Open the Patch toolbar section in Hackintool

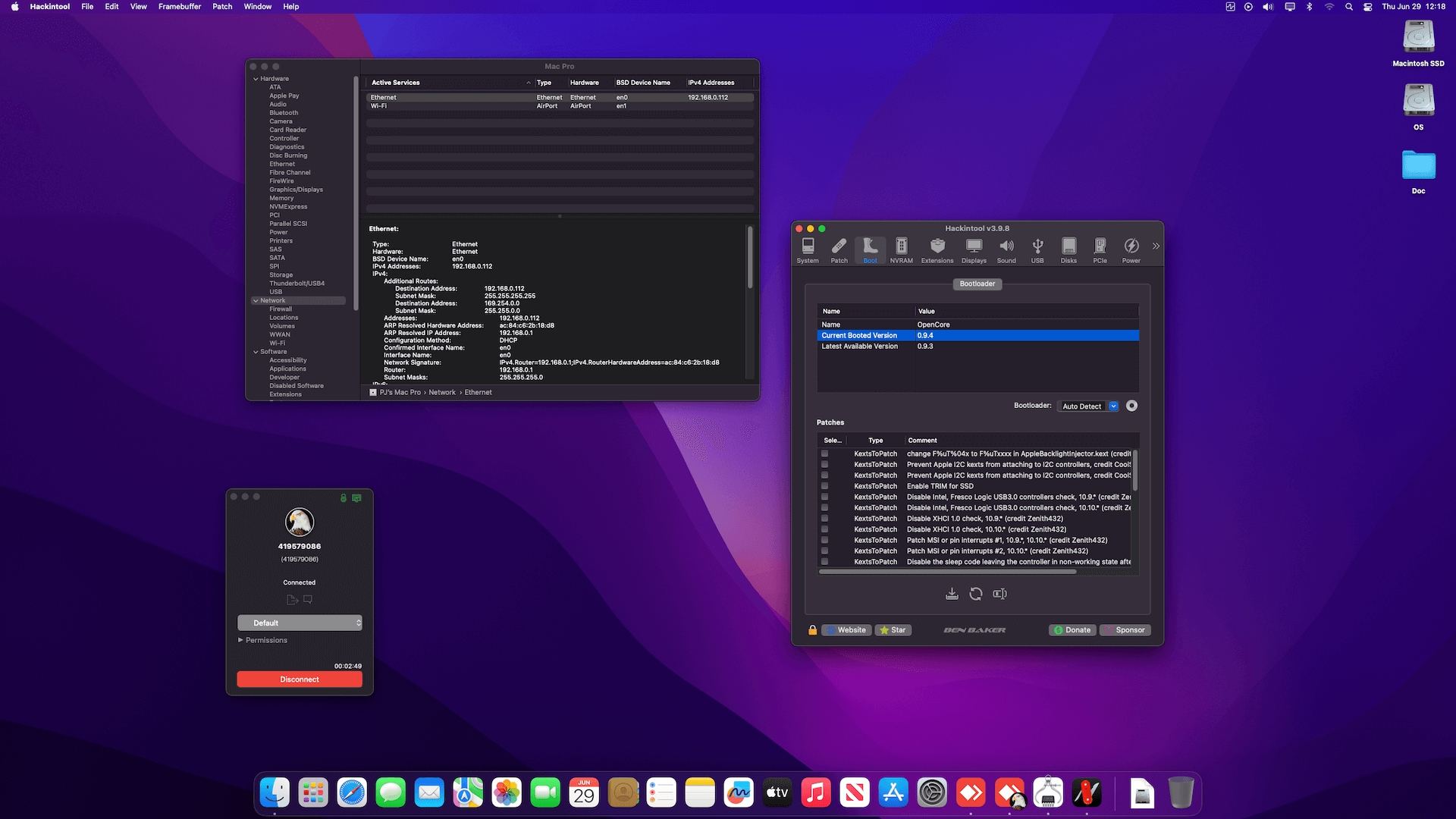pyautogui.click(x=839, y=249)
